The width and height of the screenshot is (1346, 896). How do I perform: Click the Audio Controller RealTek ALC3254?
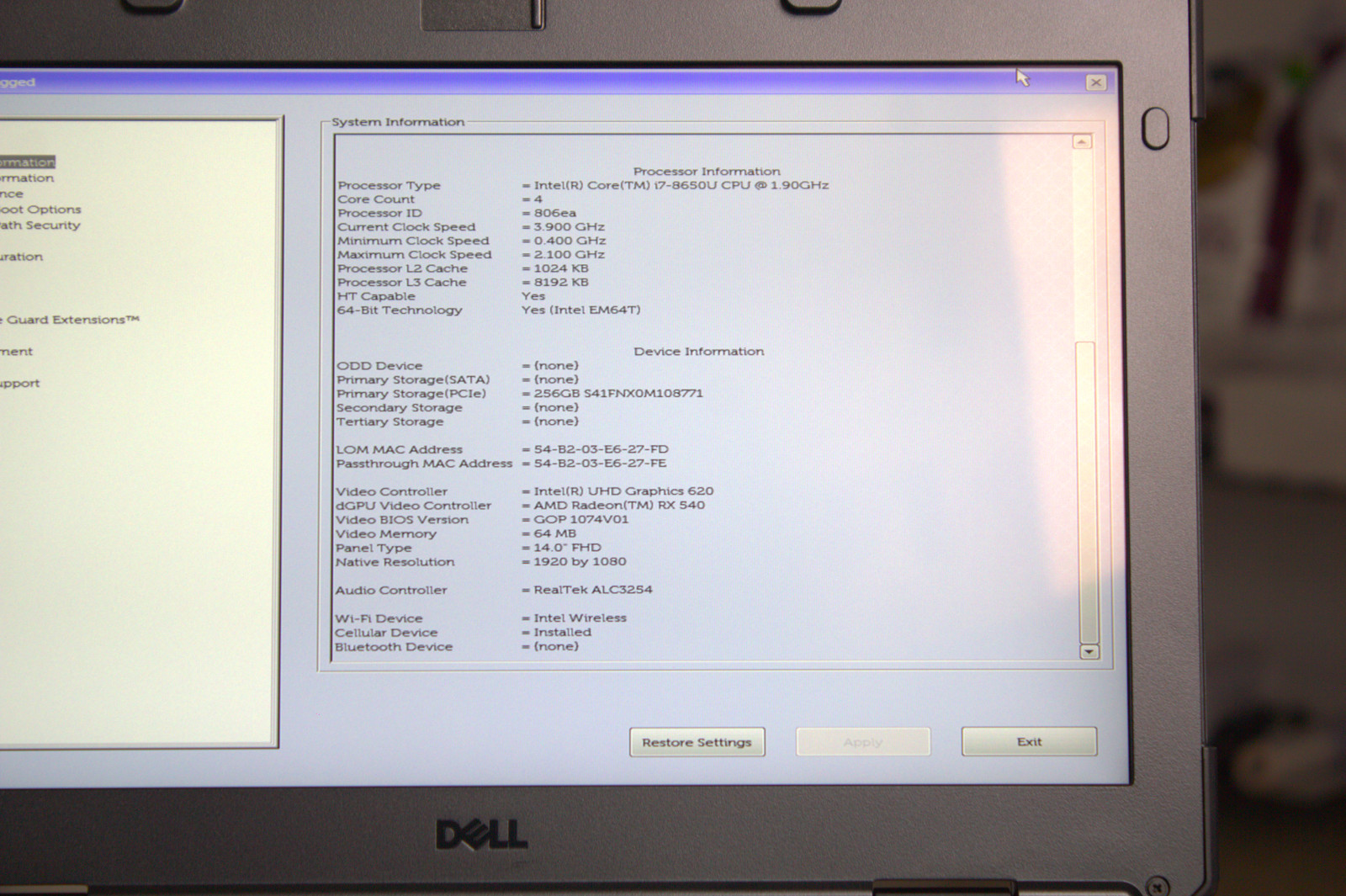592,590
